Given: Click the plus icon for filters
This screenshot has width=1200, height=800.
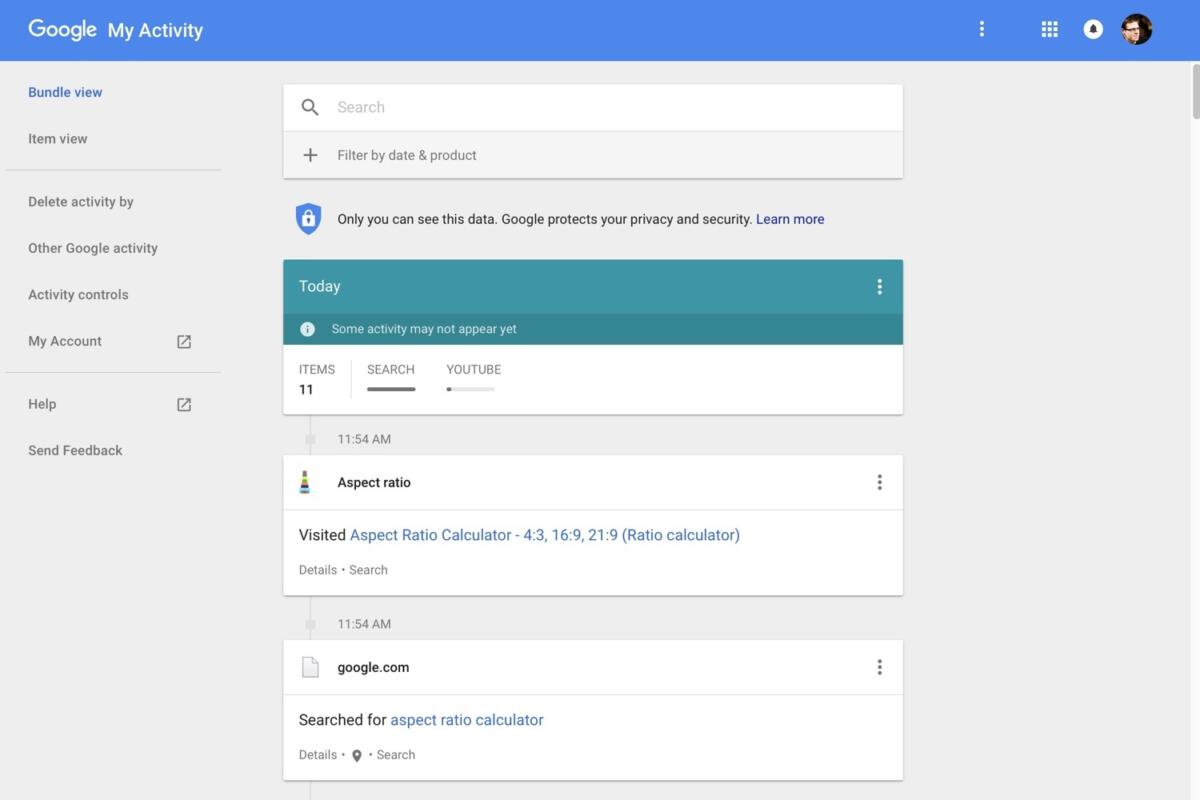Looking at the screenshot, I should coord(310,155).
